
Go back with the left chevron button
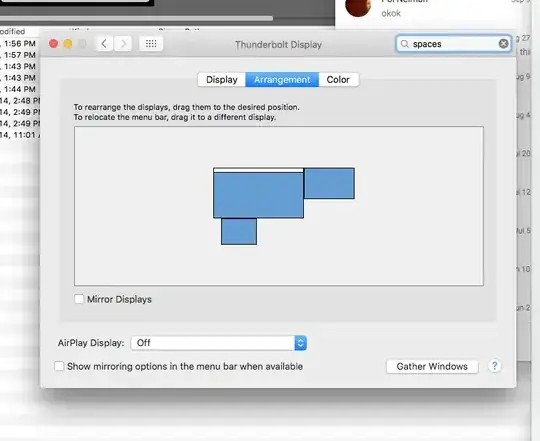[x=104, y=44]
